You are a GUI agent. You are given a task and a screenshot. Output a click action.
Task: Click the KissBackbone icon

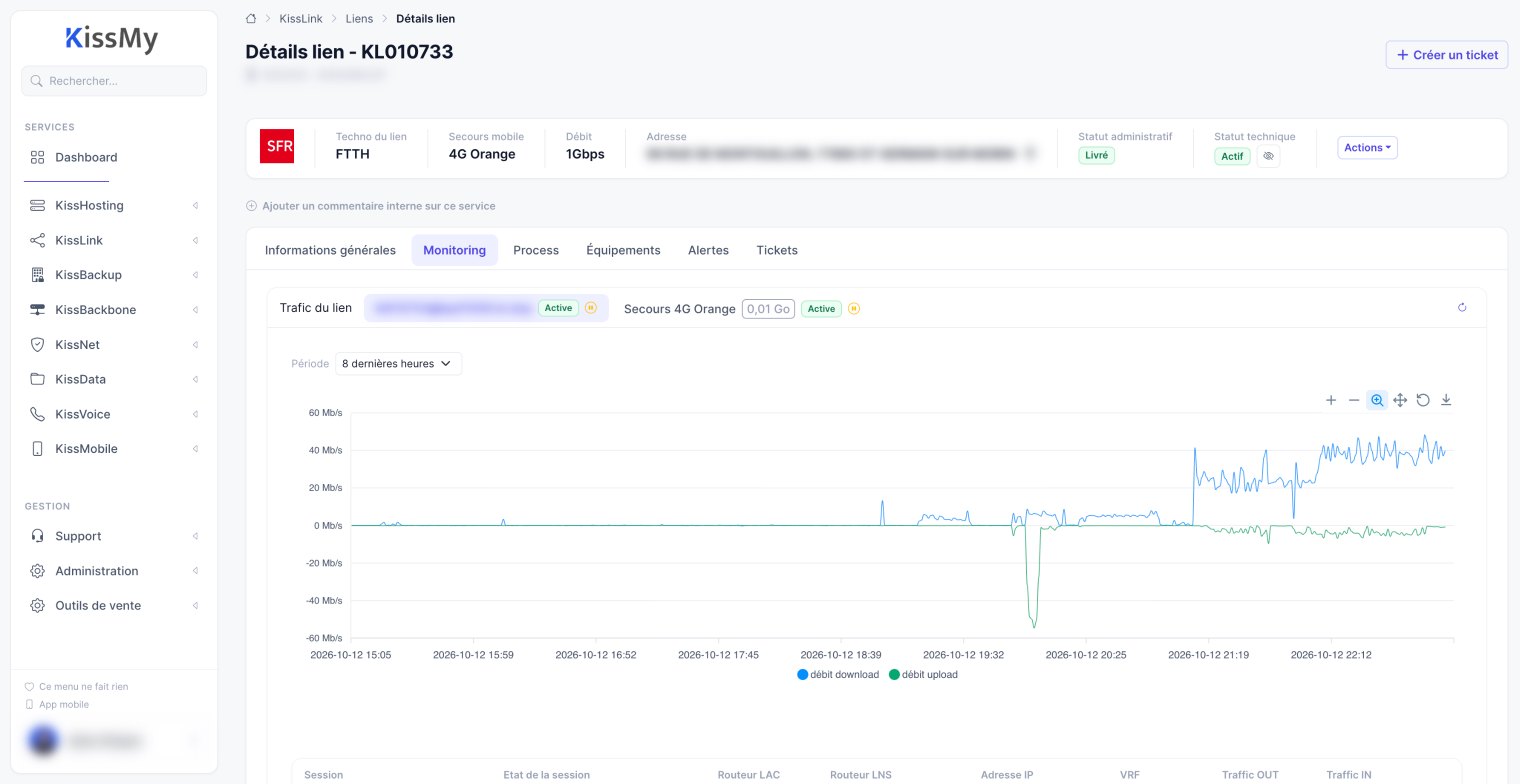point(37,310)
